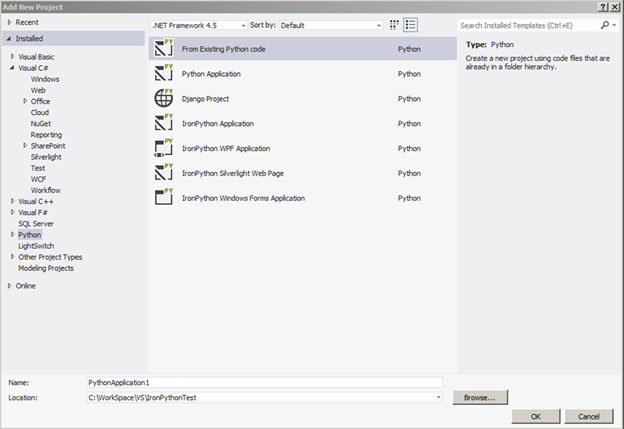Select IronPython Windows Forms Application name
The height and width of the screenshot is (429, 624).
[x=243, y=198]
